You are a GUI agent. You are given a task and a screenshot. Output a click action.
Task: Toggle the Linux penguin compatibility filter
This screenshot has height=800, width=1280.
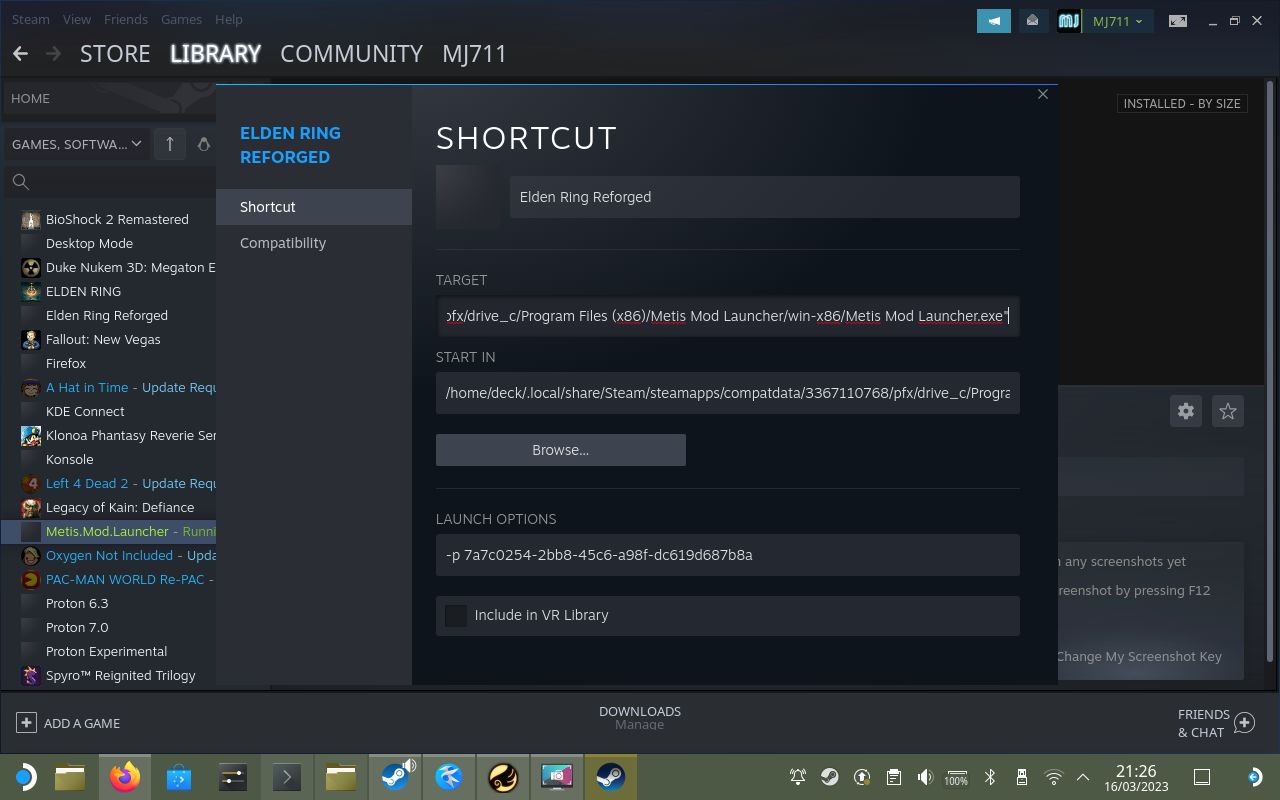click(x=204, y=144)
